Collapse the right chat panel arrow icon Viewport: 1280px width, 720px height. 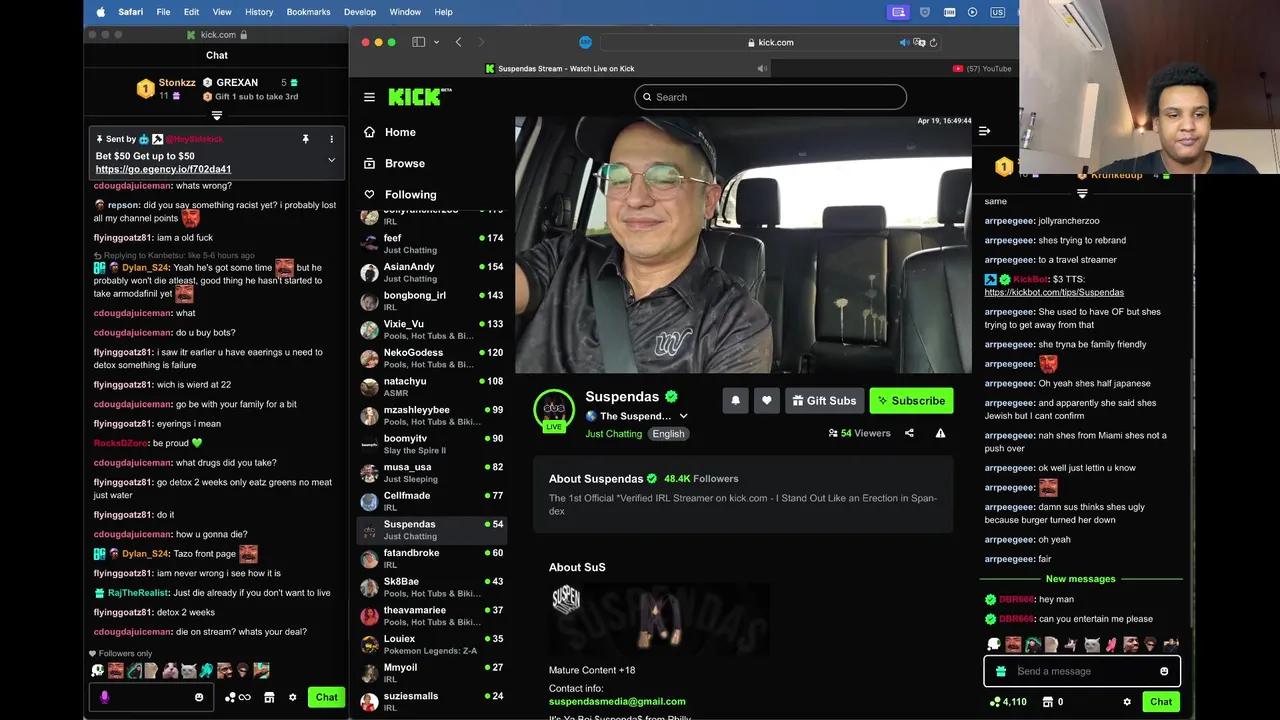pyautogui.click(x=984, y=131)
